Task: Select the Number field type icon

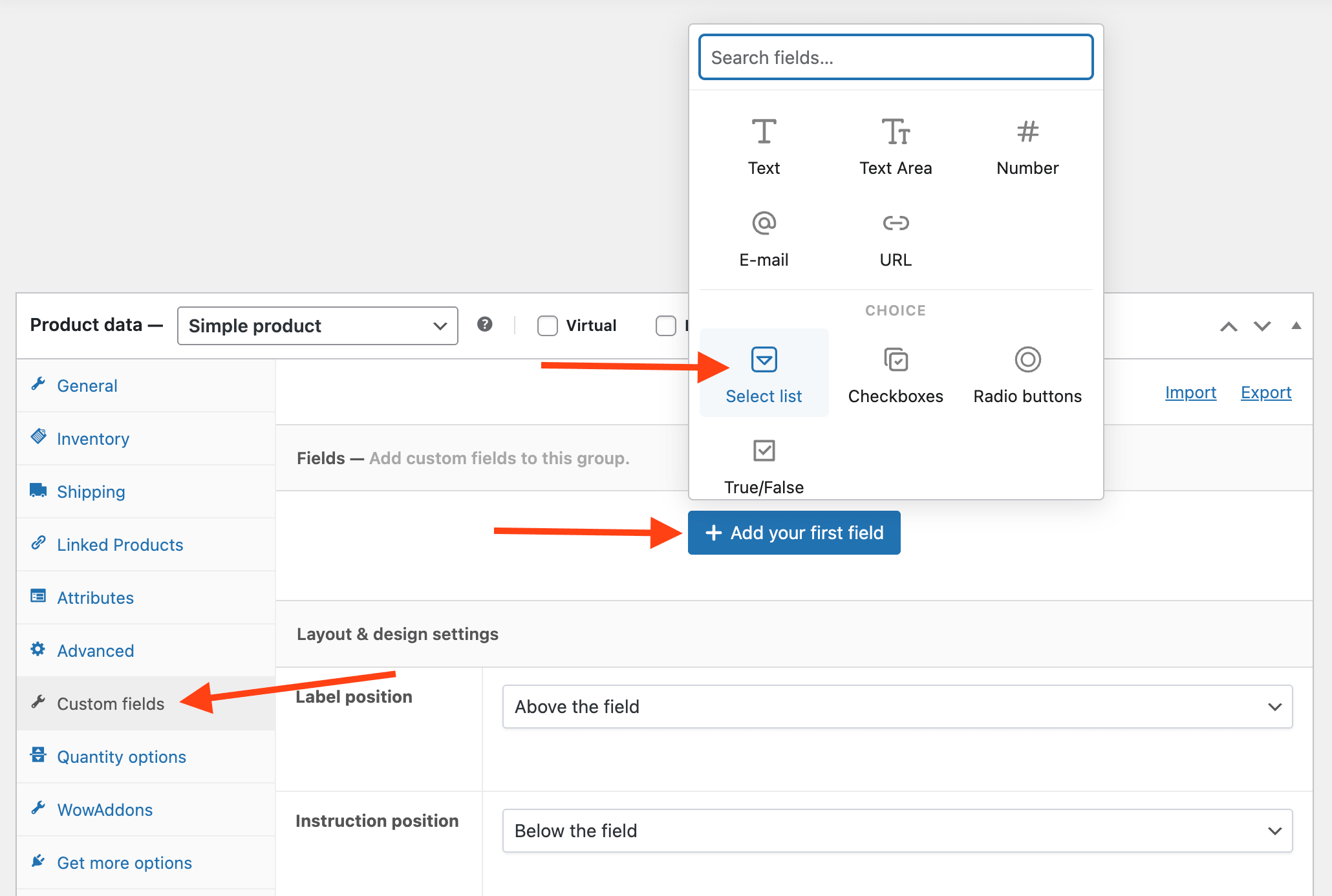Action: tap(1027, 133)
